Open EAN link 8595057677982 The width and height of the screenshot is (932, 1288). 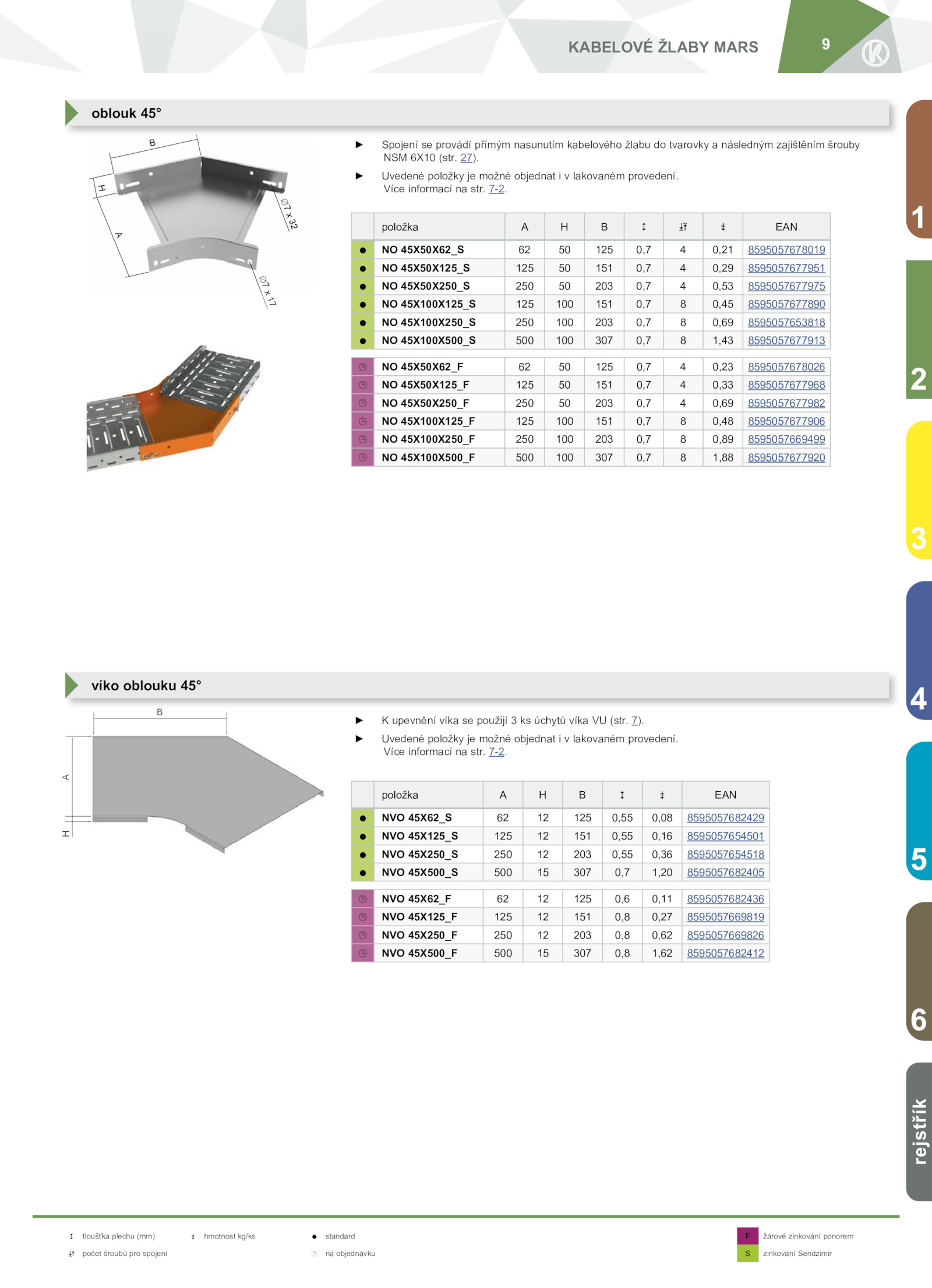coord(786,403)
